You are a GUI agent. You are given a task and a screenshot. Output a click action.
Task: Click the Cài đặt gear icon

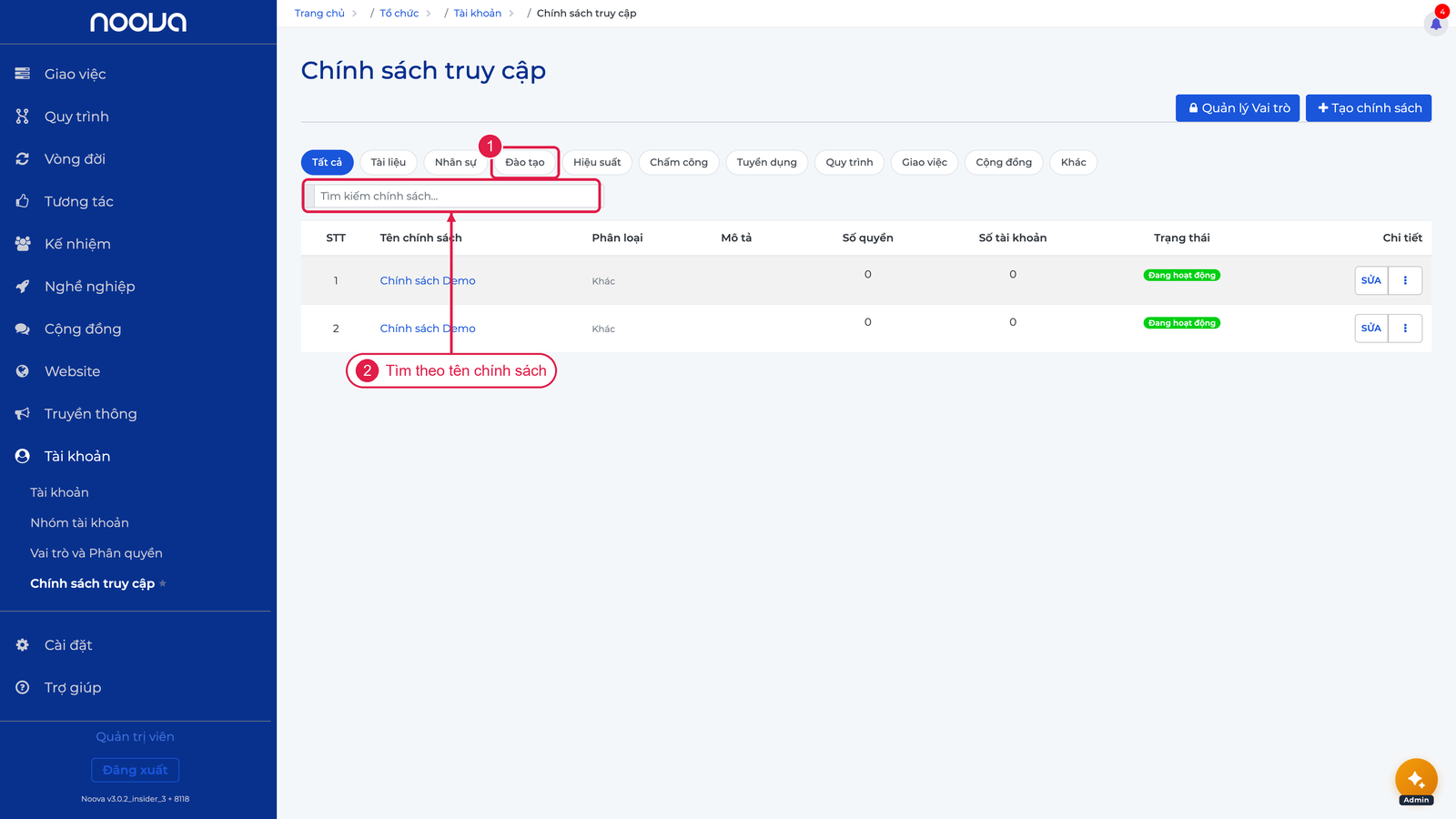pyautogui.click(x=23, y=644)
